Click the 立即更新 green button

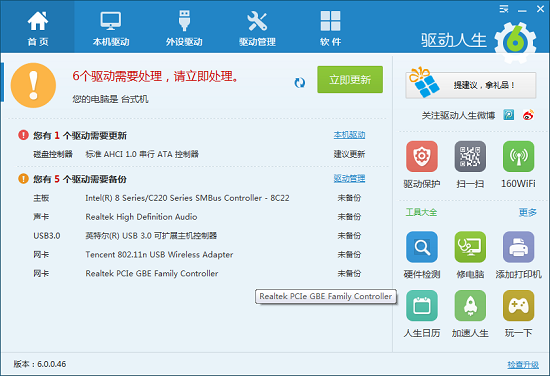tap(350, 80)
